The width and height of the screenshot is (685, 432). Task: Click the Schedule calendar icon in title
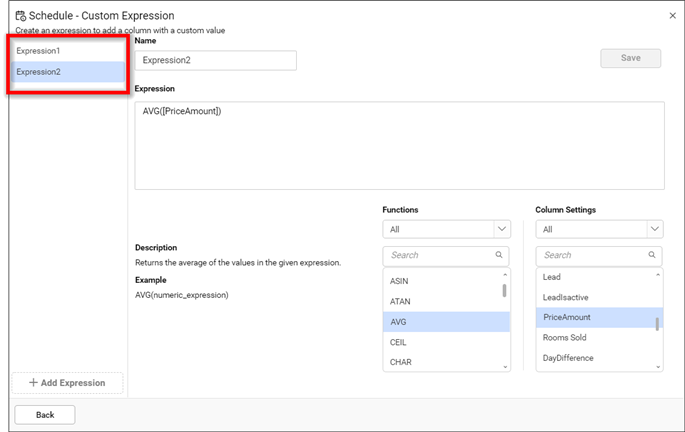tap(21, 16)
